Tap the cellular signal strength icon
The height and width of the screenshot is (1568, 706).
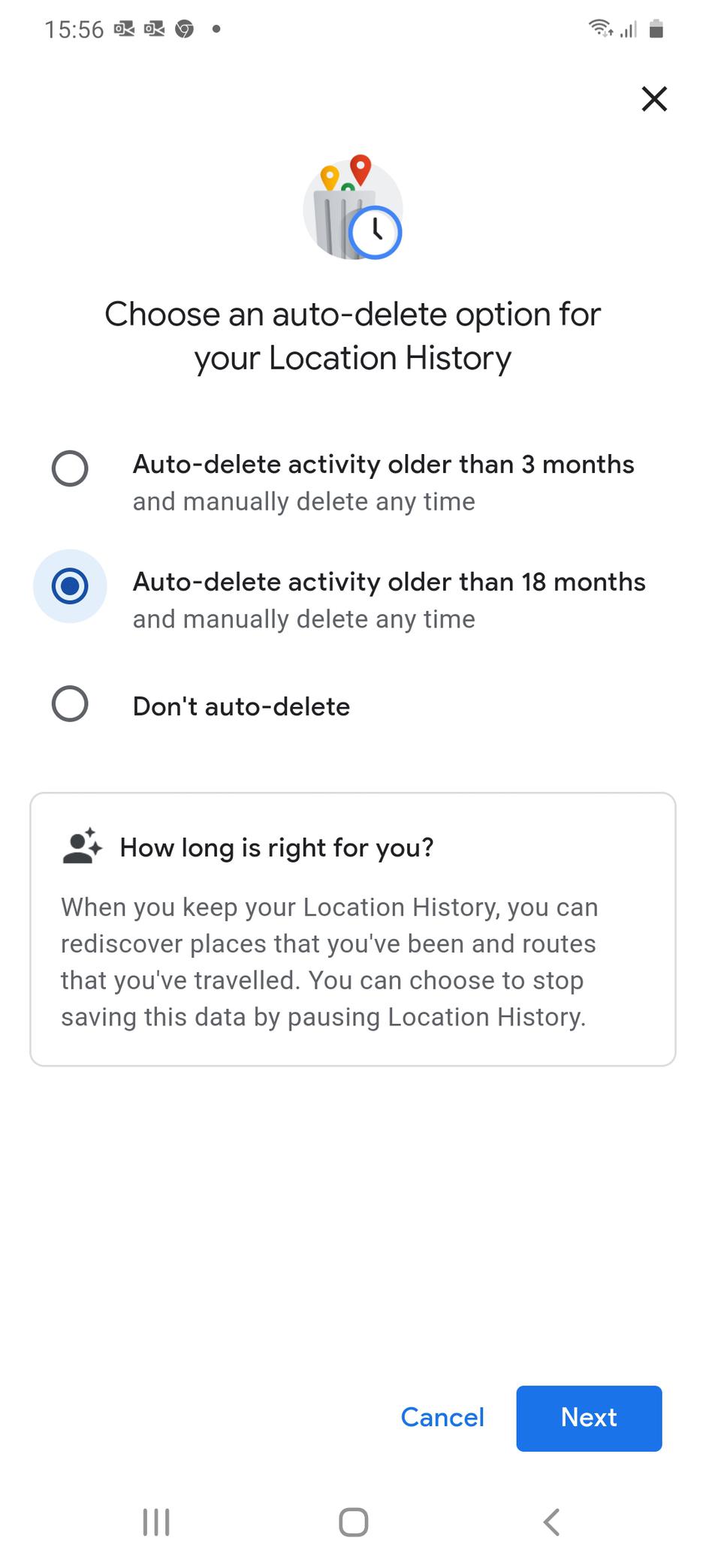(x=629, y=29)
